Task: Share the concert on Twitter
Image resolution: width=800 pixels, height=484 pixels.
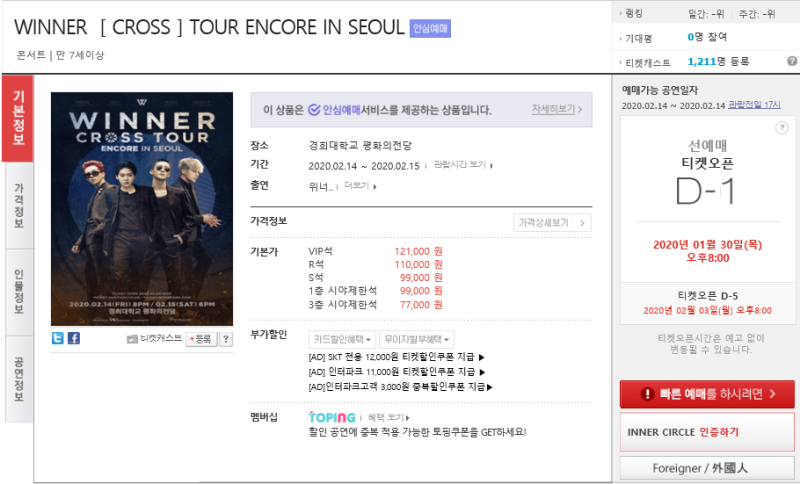Action: tap(58, 338)
